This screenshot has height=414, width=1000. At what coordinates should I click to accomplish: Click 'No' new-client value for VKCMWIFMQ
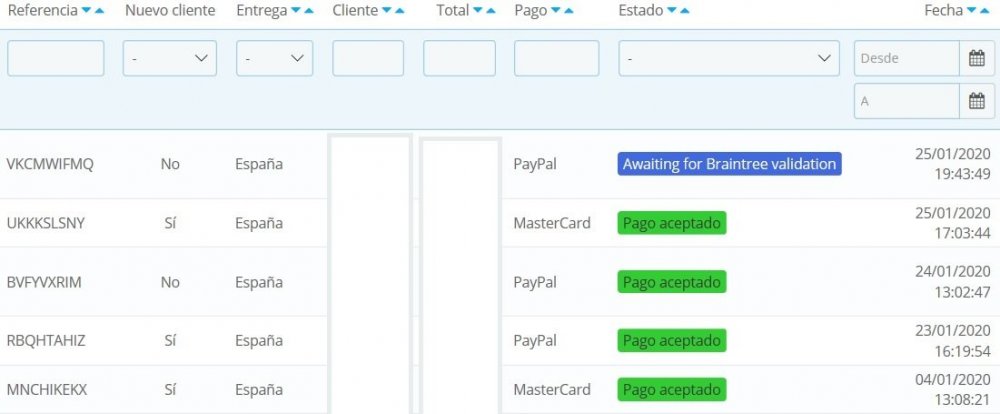pyautogui.click(x=170, y=165)
